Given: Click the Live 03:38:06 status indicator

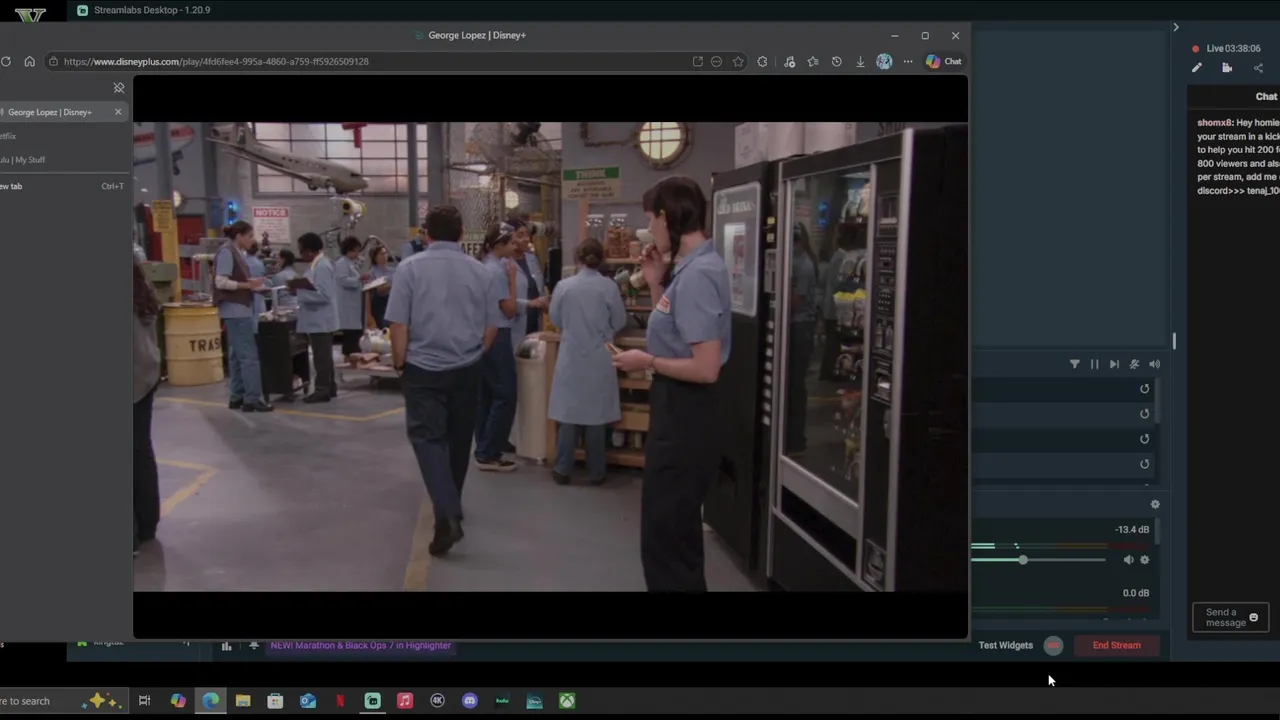Looking at the screenshot, I should point(1227,48).
